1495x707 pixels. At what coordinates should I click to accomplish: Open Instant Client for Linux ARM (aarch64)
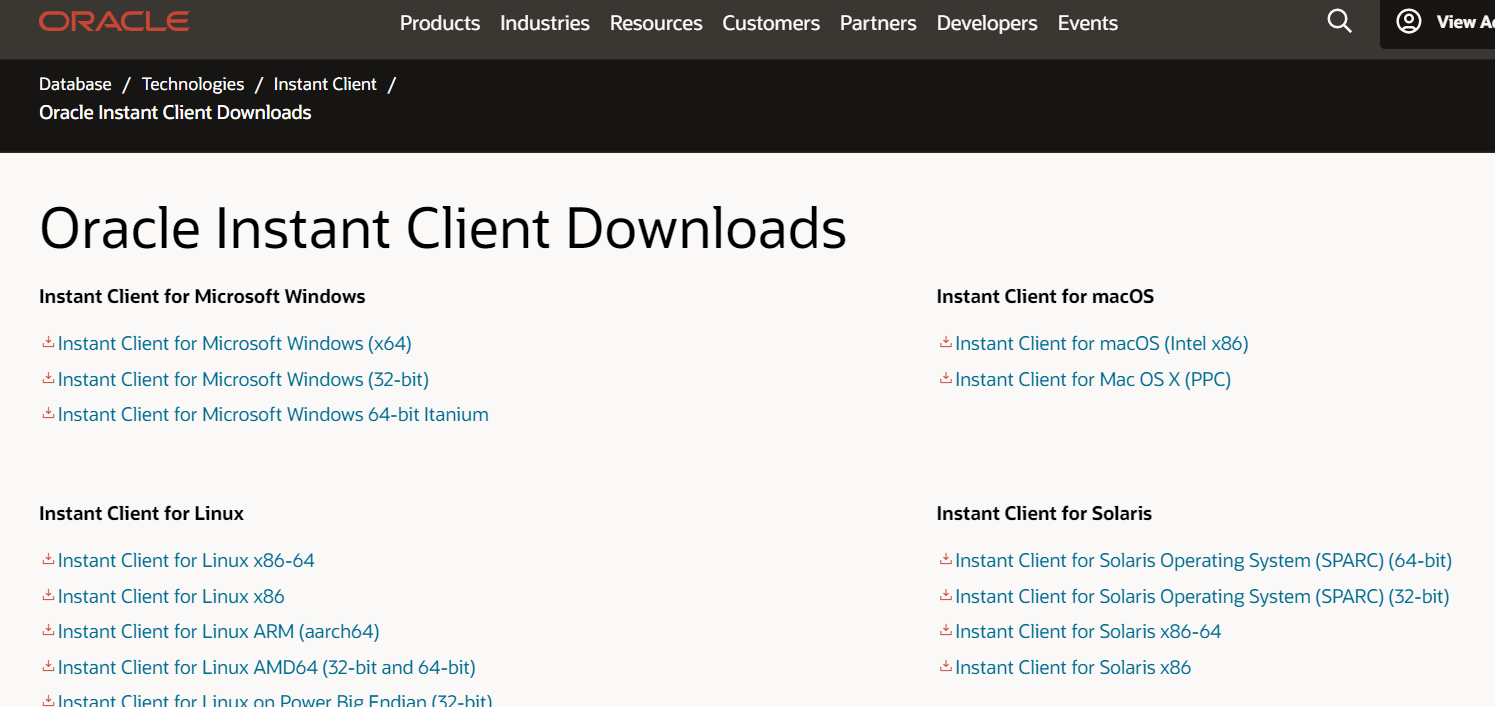219,631
